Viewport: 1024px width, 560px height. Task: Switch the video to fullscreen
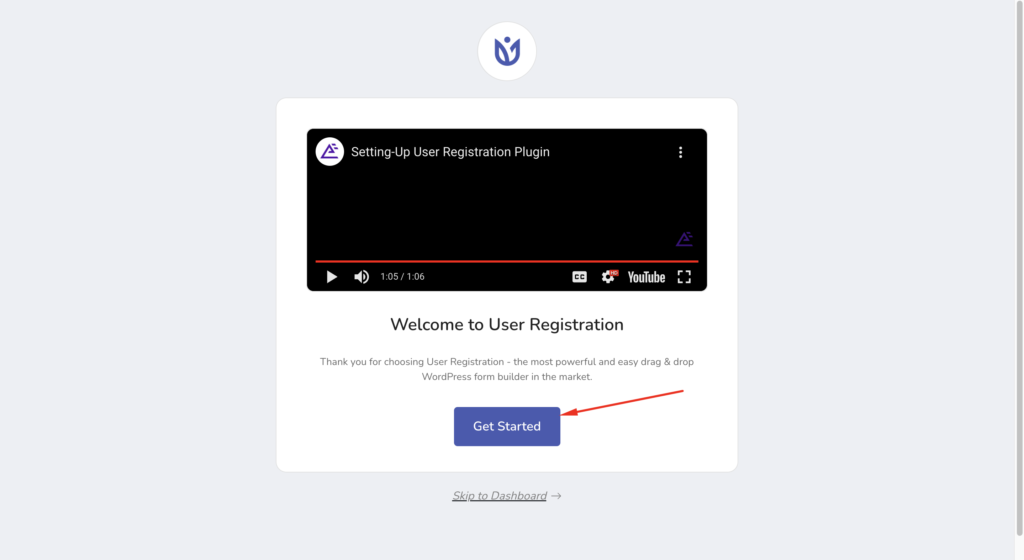point(684,277)
